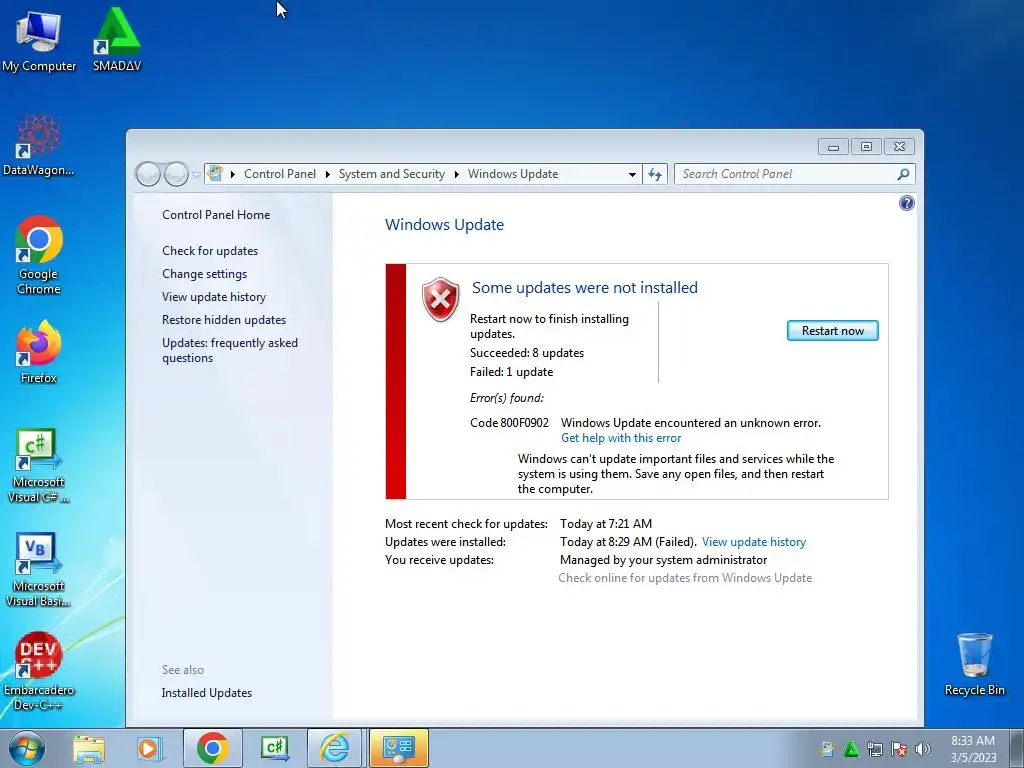
Task: Click Check online for updates from Windows Update
Action: [x=685, y=578]
